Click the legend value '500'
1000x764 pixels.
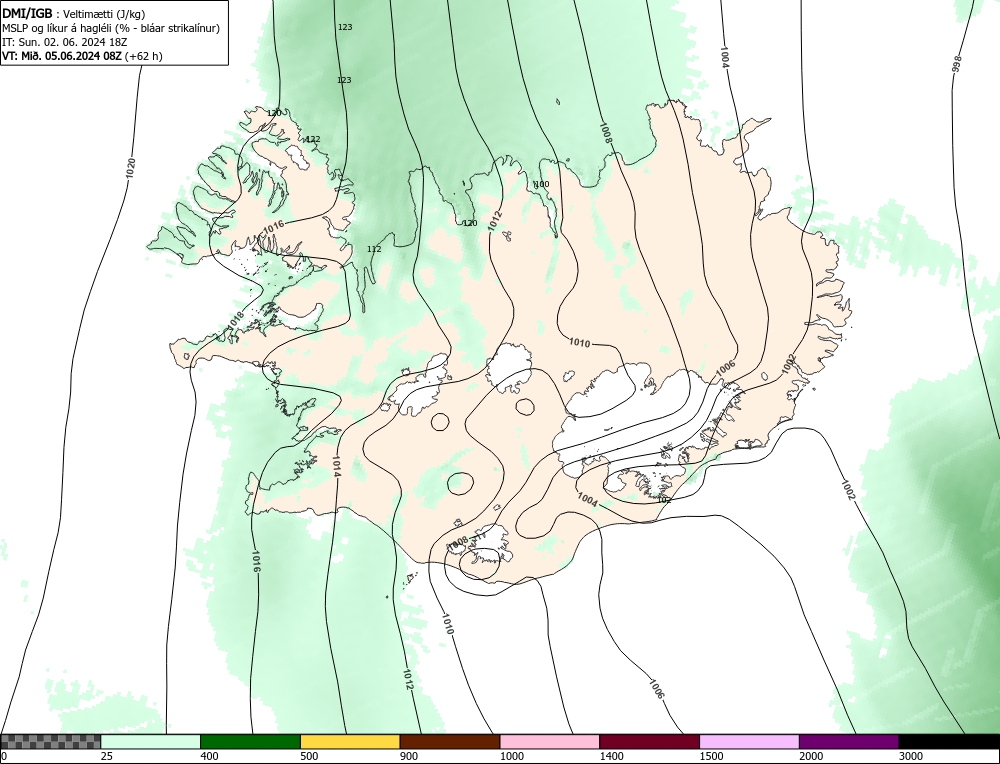pyautogui.click(x=309, y=756)
